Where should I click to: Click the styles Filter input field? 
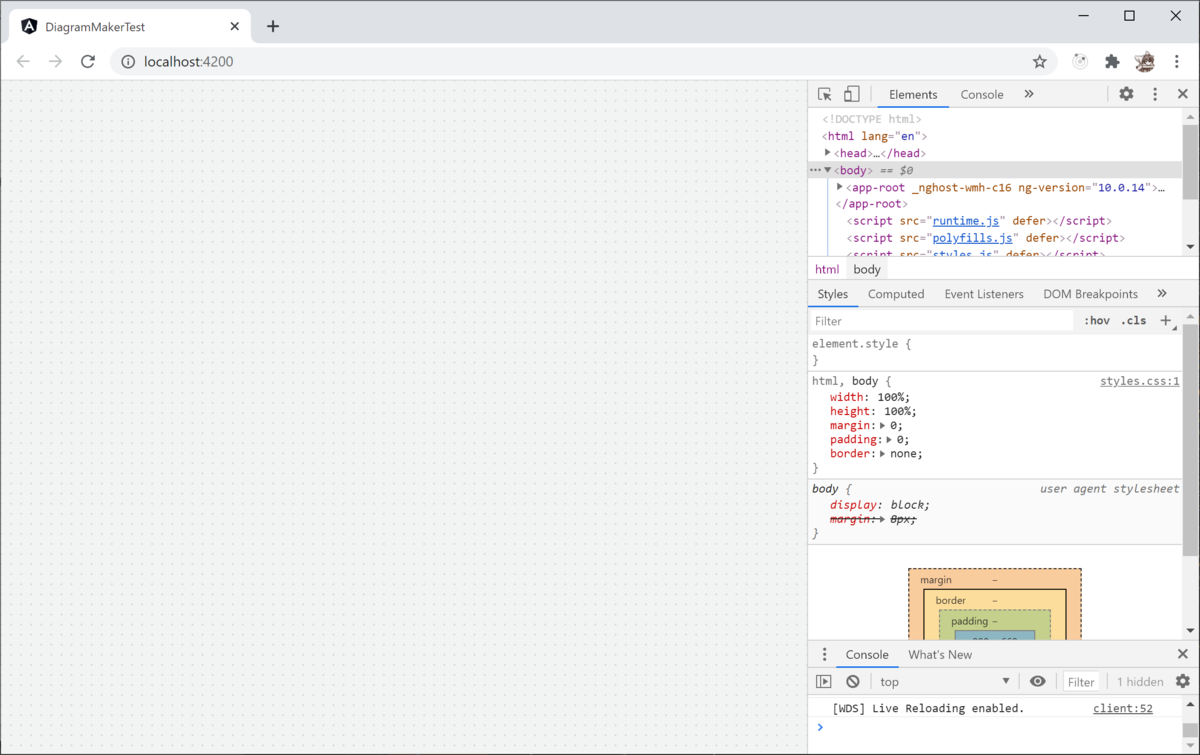click(942, 321)
